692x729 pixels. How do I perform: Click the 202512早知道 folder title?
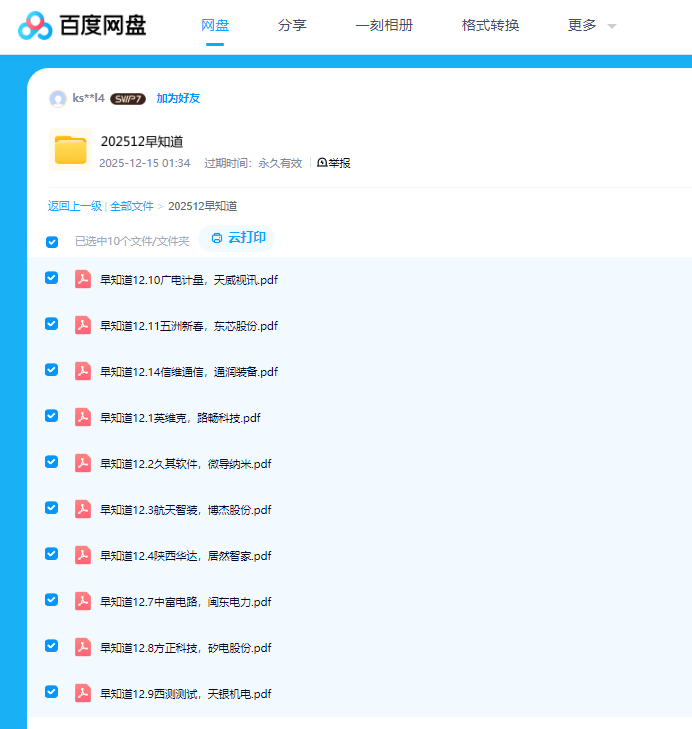point(142,141)
